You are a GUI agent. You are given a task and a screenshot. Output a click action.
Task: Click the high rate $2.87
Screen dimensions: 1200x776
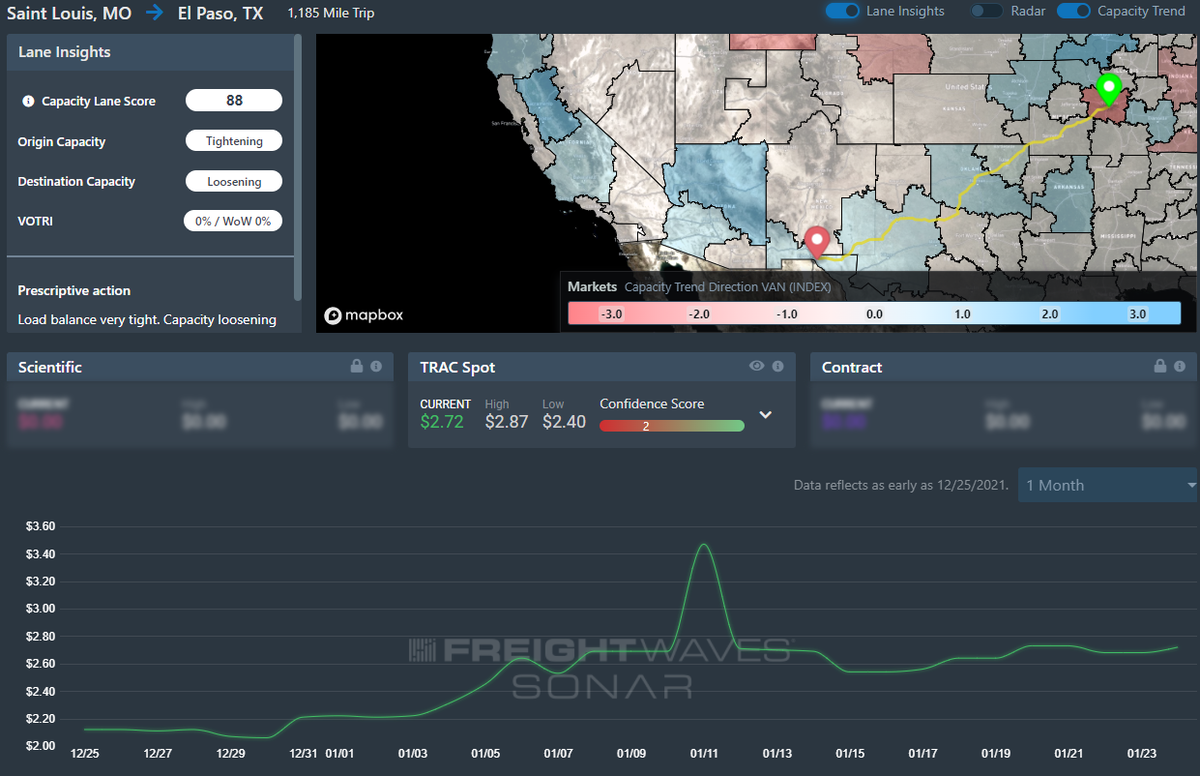pyautogui.click(x=506, y=422)
